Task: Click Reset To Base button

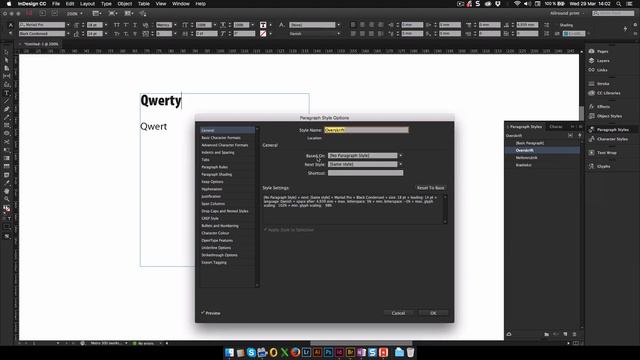Action: (x=430, y=188)
